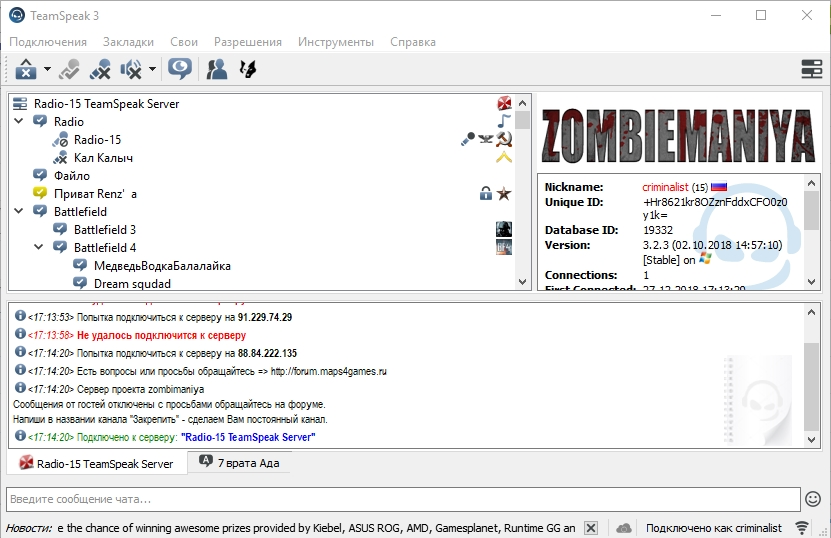Toggle speakers mute in the toolbar
The height and width of the screenshot is (538, 831).
click(x=131, y=69)
